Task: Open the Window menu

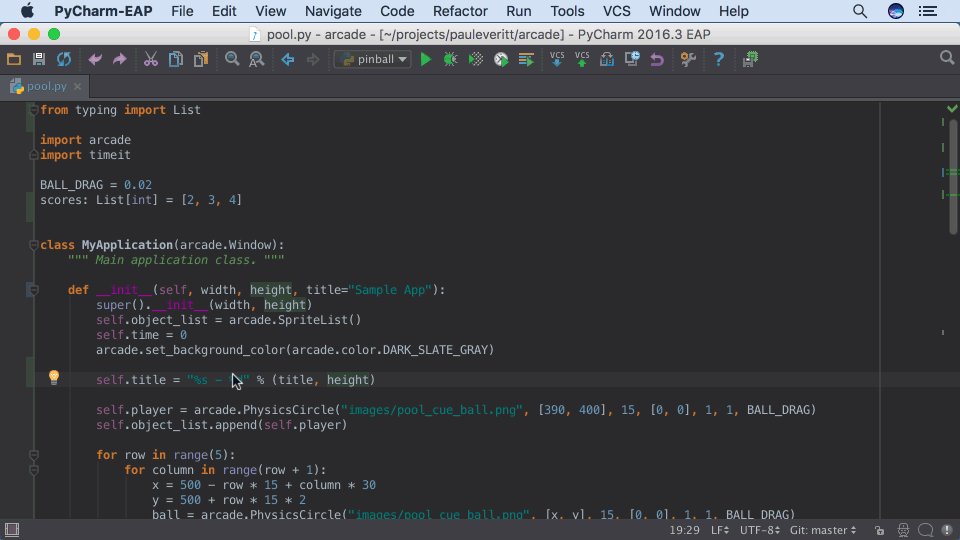Action: tap(674, 11)
